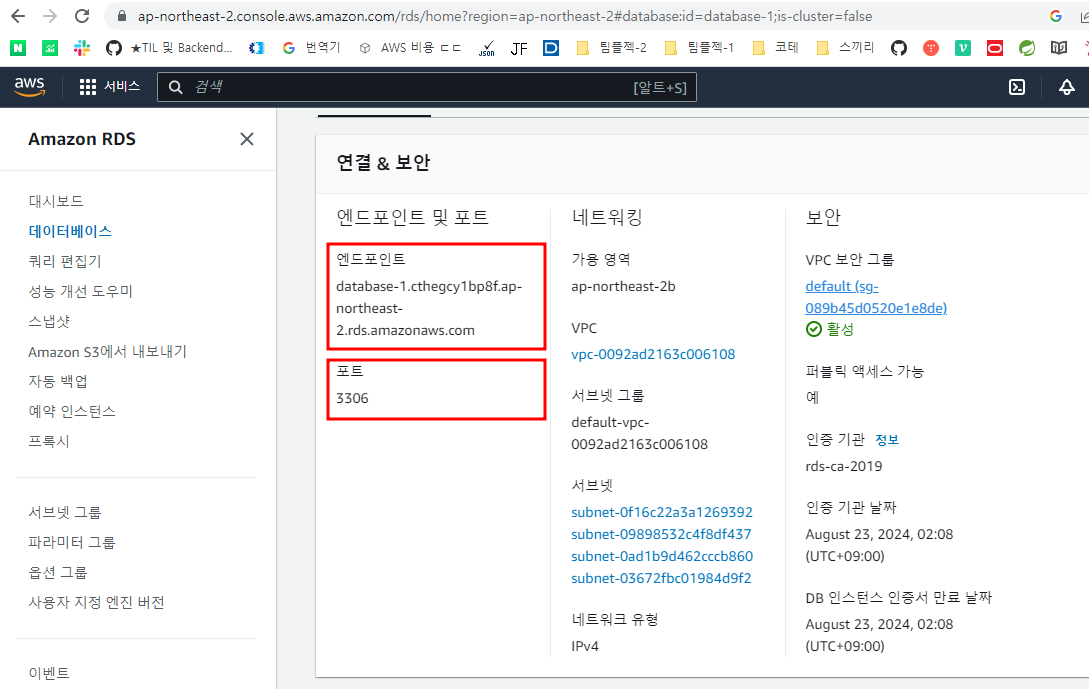Open the green V bookmark icon
Screen dimensions: 1089x689
click(x=963, y=47)
